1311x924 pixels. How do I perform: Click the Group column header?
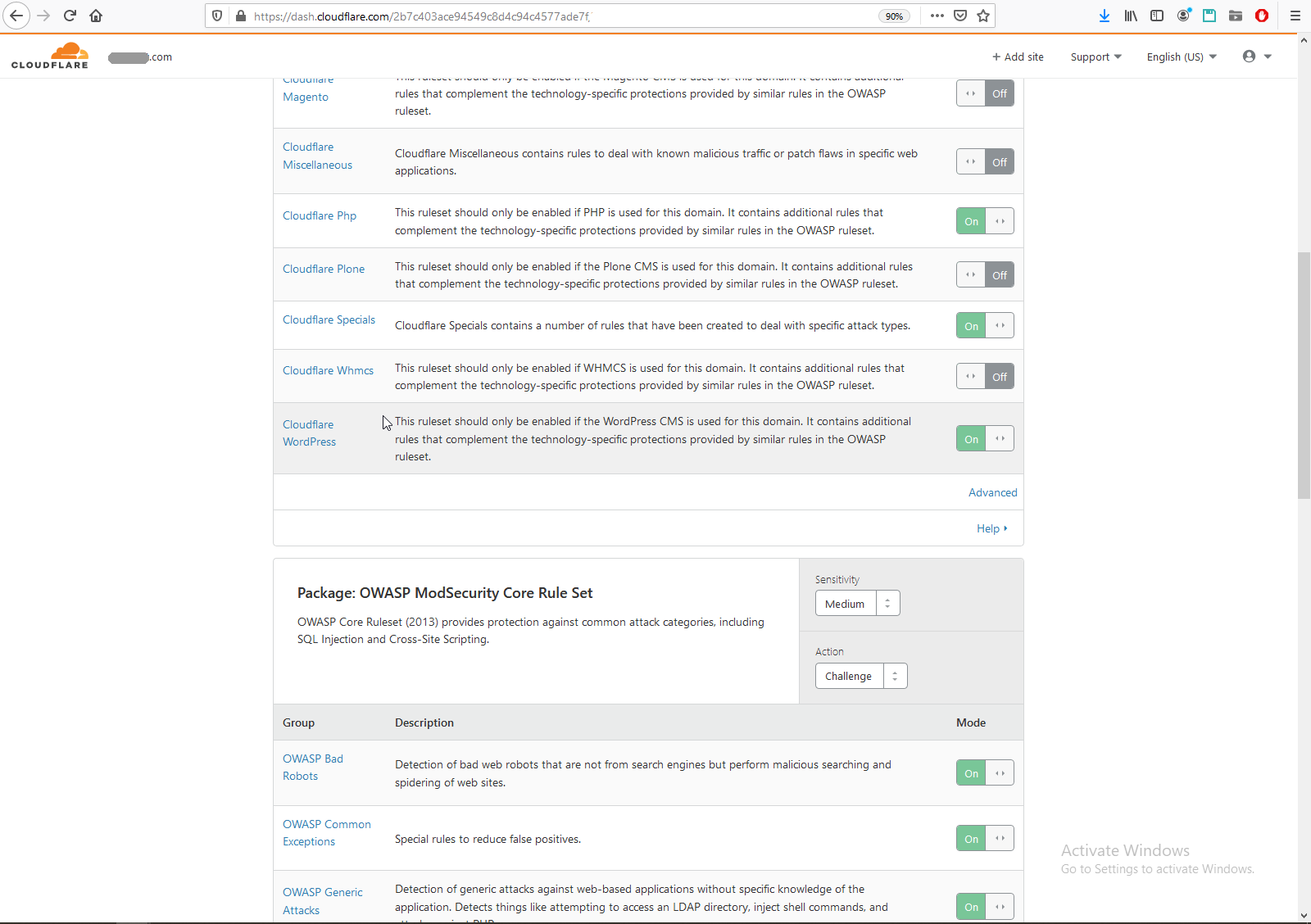pos(298,722)
